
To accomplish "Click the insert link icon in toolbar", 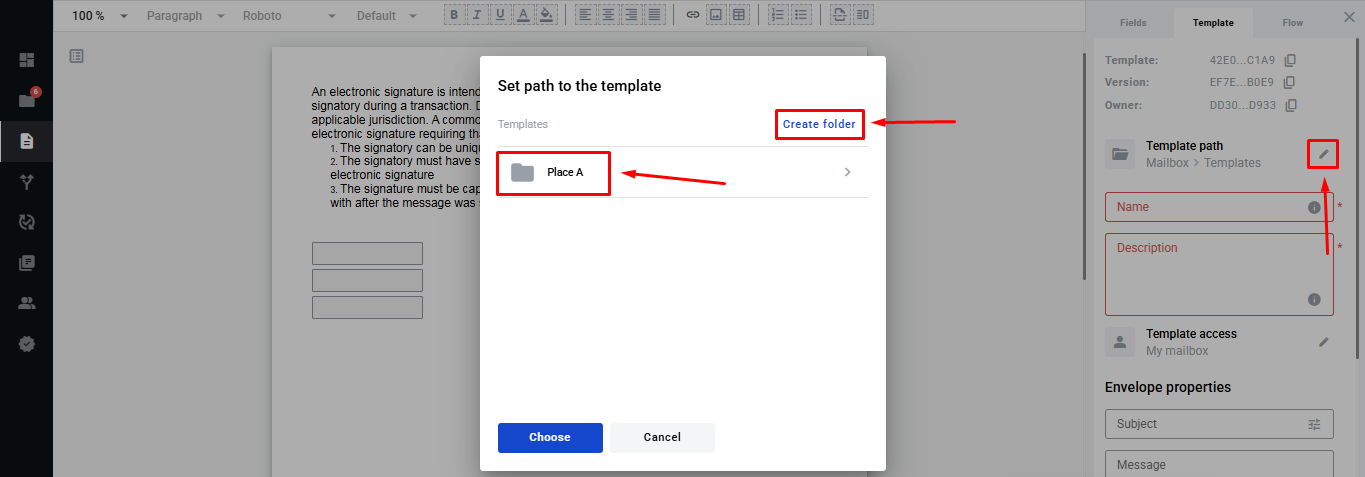I will pyautogui.click(x=692, y=15).
